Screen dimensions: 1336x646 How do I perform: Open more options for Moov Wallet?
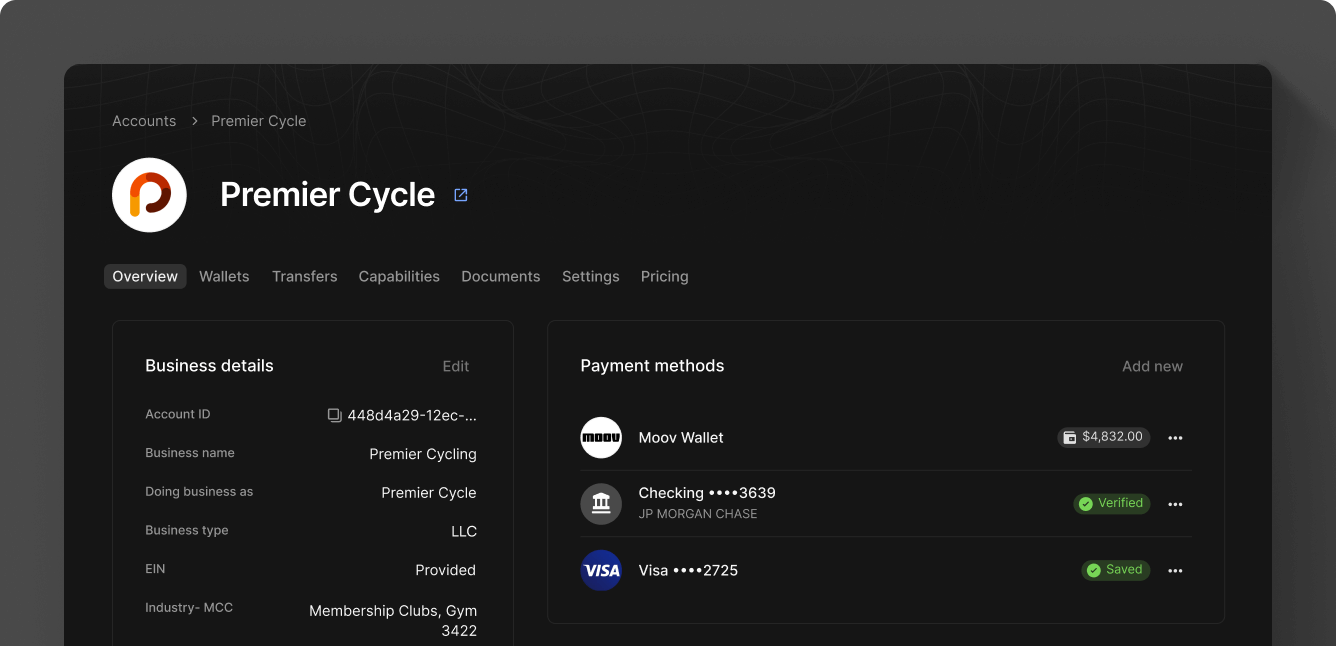pyautogui.click(x=1175, y=438)
